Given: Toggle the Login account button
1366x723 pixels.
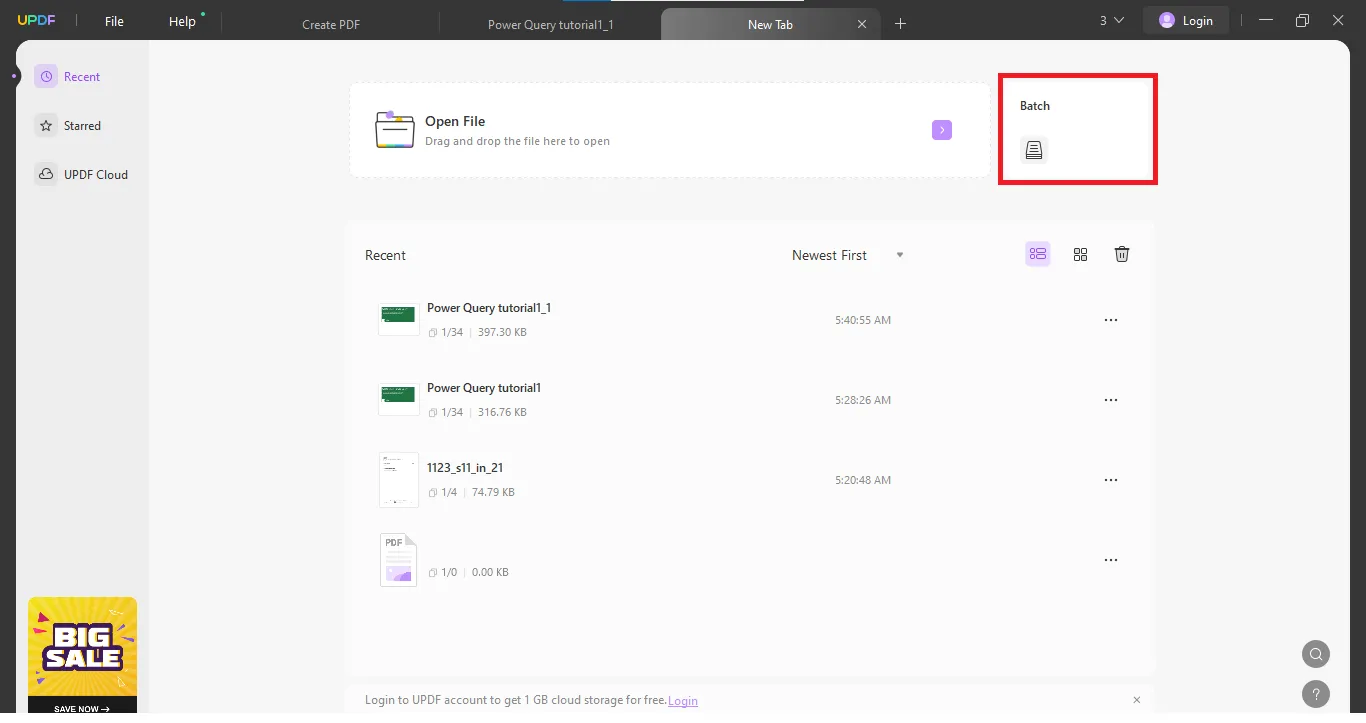Looking at the screenshot, I should click(1186, 19).
